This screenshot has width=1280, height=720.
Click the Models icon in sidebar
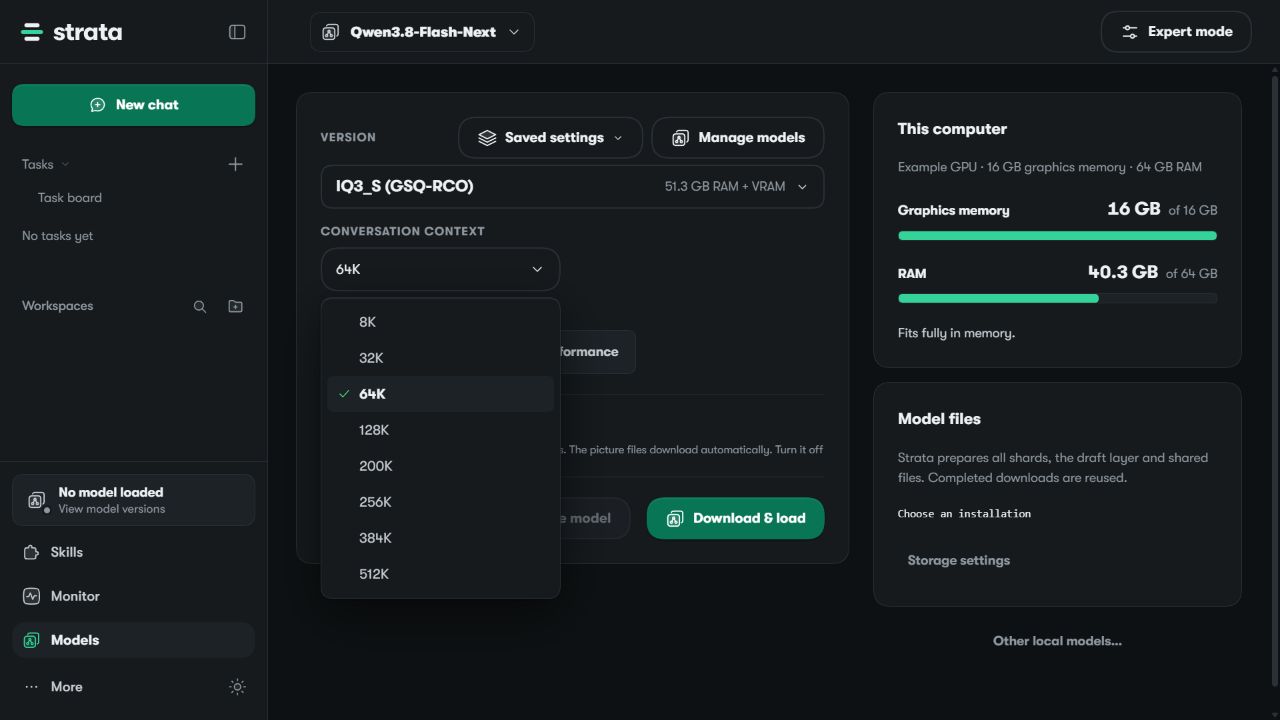[x=31, y=640]
